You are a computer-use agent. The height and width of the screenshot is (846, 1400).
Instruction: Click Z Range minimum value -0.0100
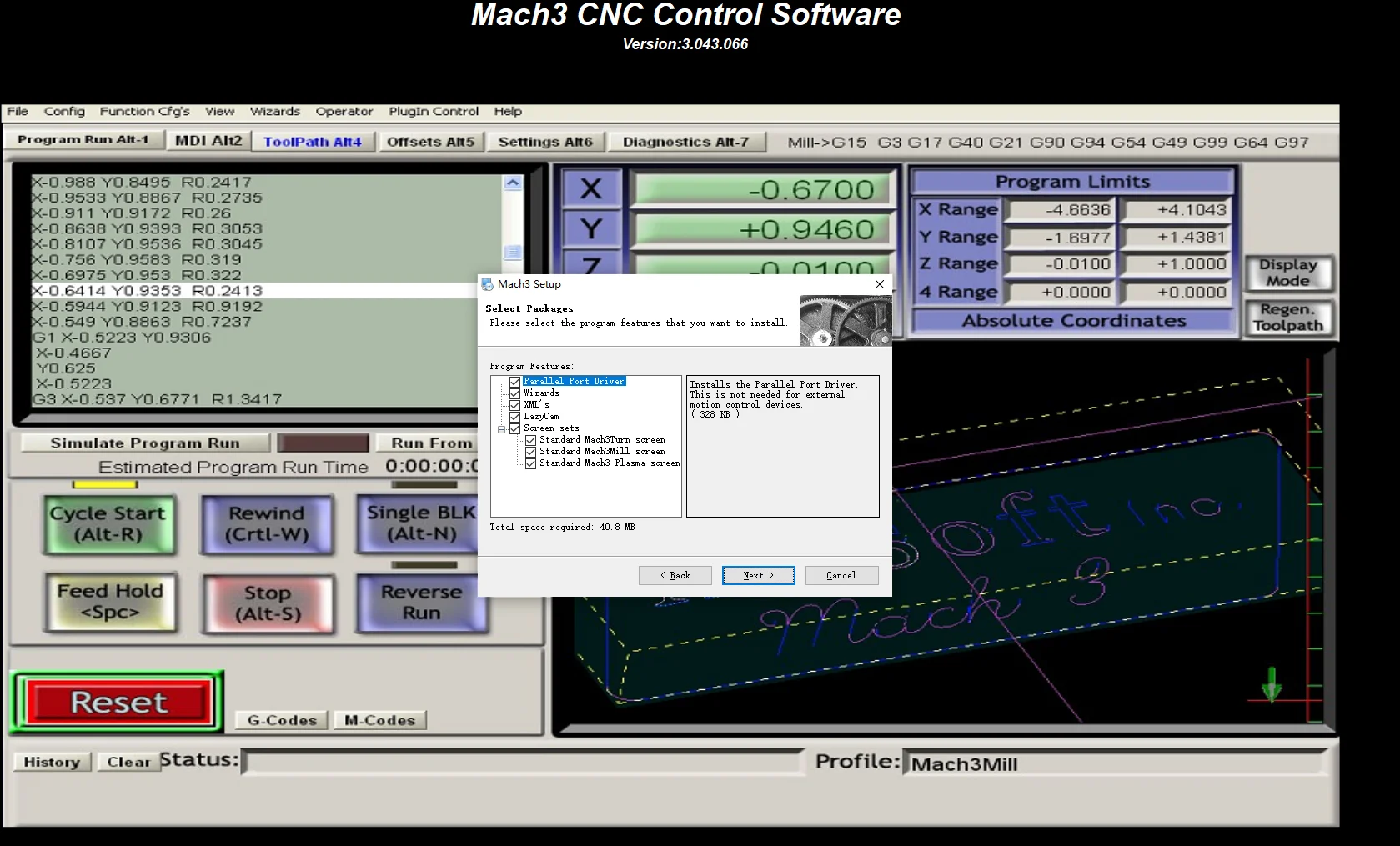(1059, 265)
